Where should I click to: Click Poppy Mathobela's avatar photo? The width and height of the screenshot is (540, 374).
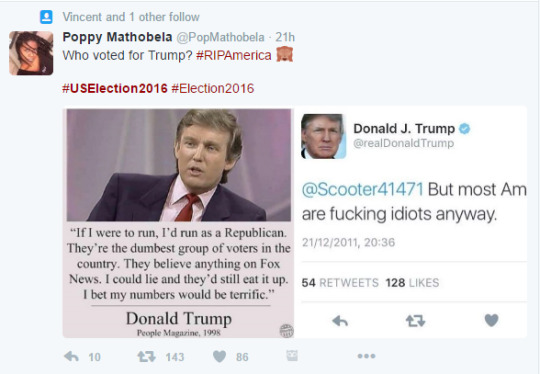31,53
